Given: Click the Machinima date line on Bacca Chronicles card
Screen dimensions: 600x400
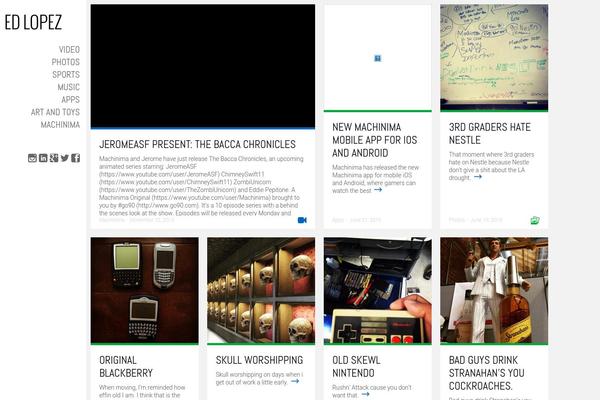Looking at the screenshot, I should coord(137,220).
